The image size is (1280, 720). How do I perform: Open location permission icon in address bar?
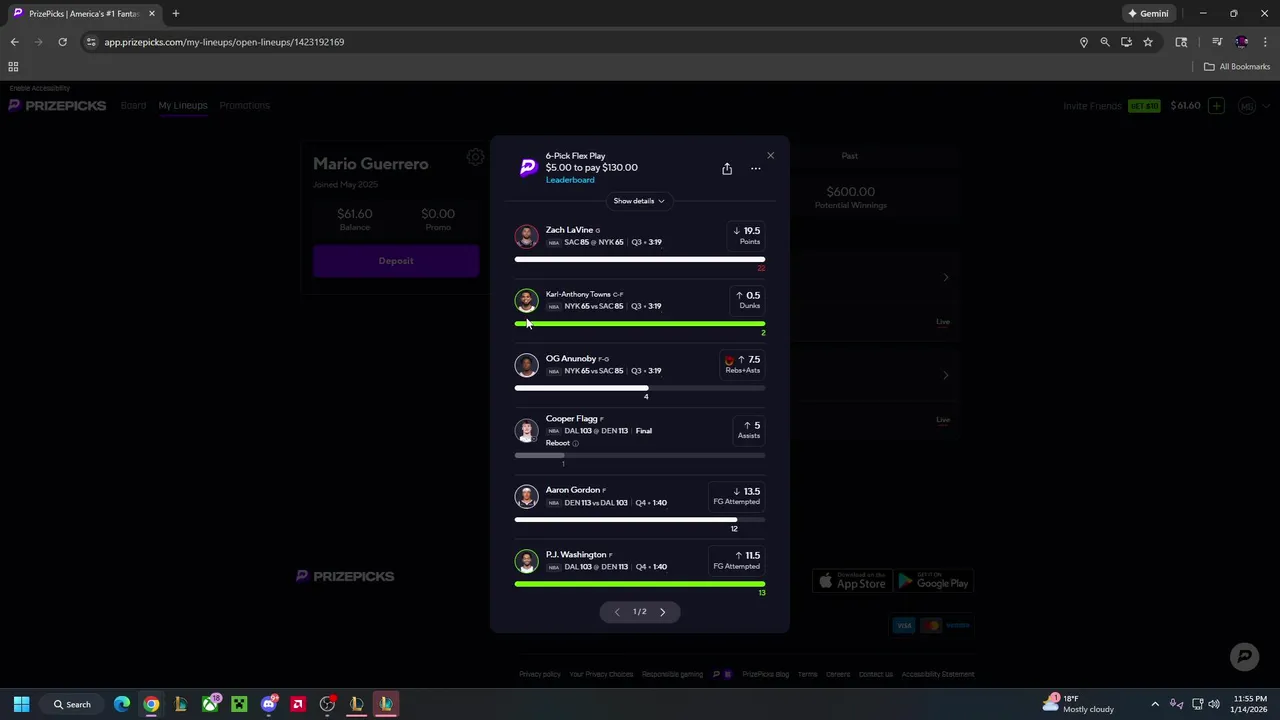click(x=1083, y=42)
